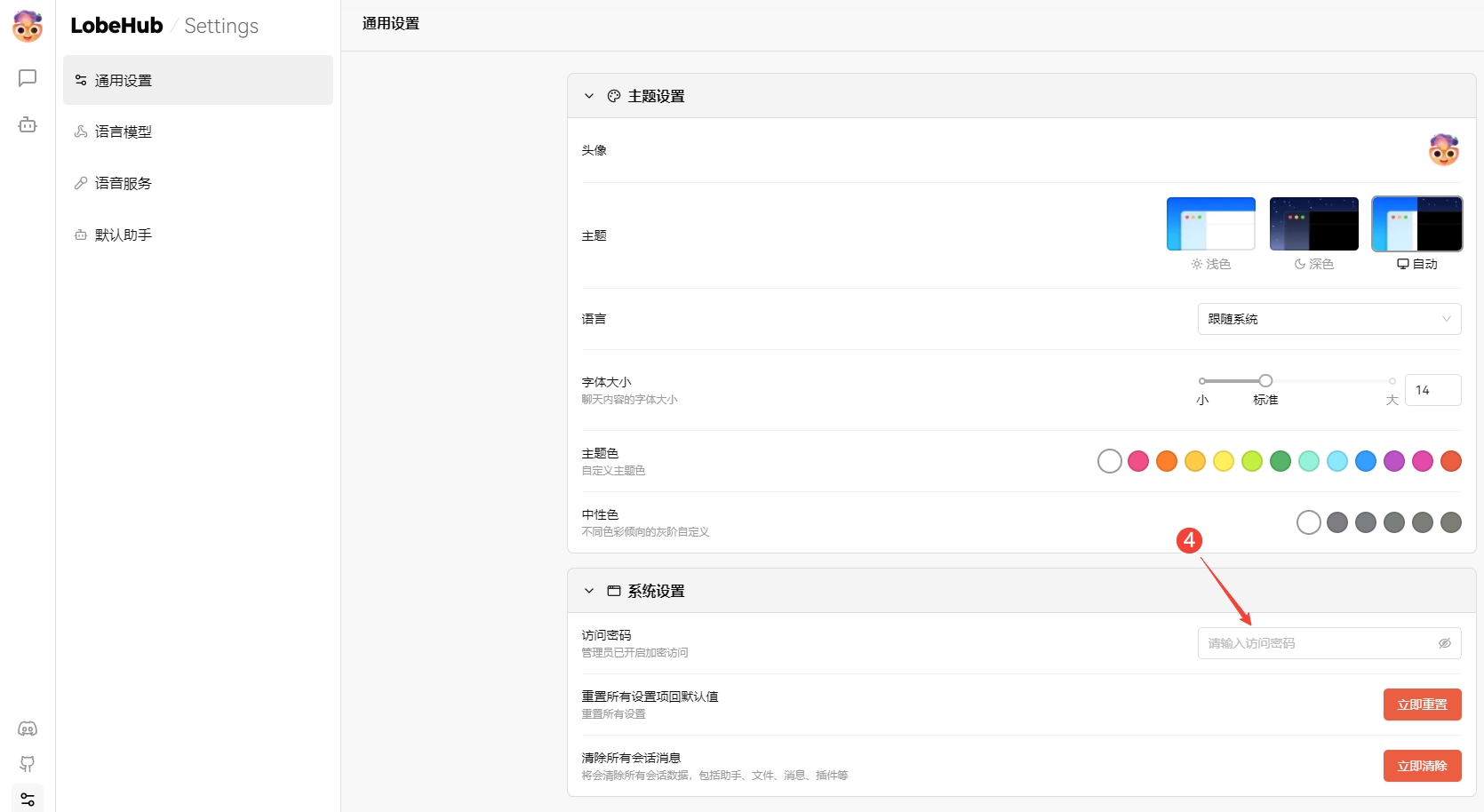Open the 语音服务 settings tab
Image resolution: width=1484 pixels, height=812 pixels.
(x=124, y=183)
